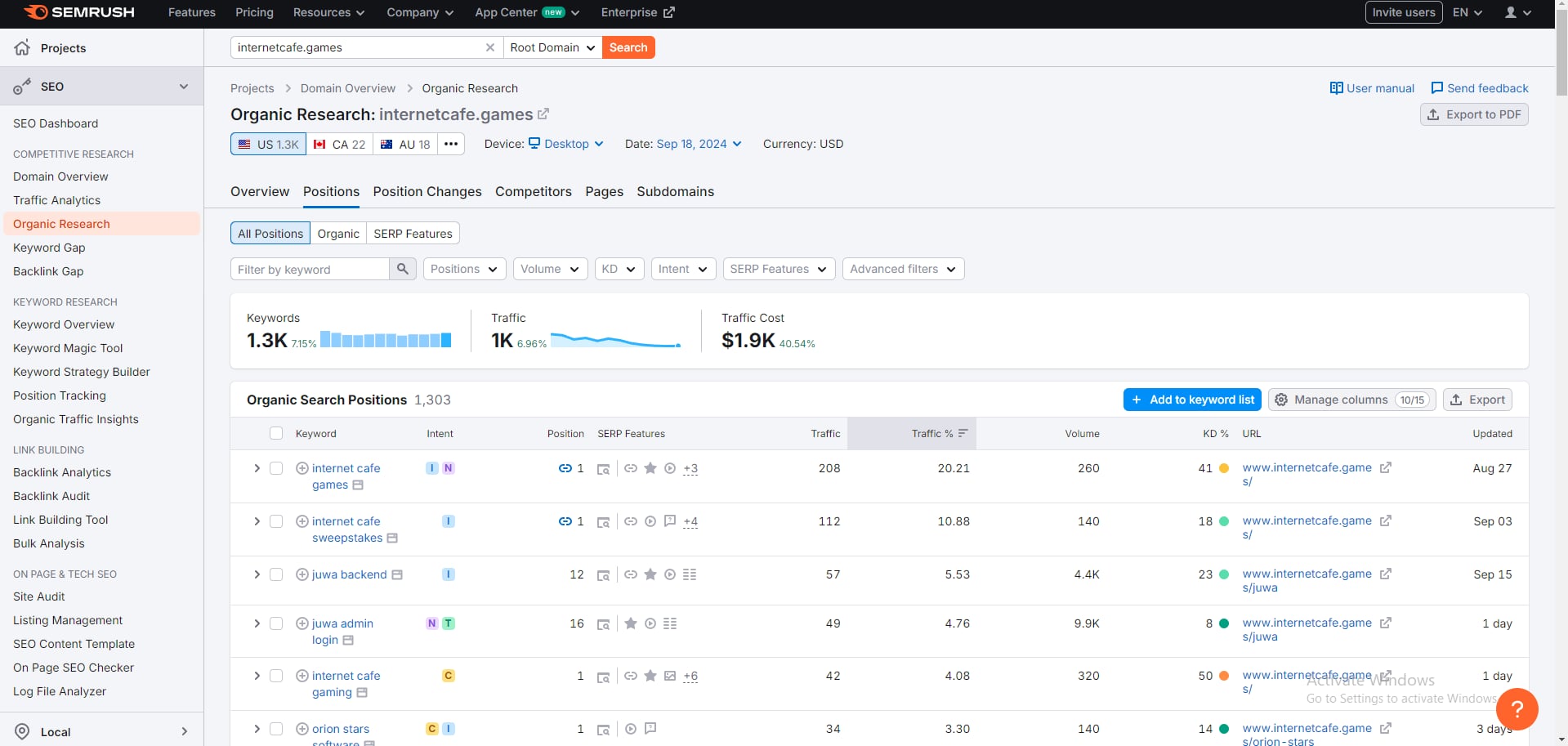The width and height of the screenshot is (1568, 746).
Task: Click the magnifier filter search button
Action: (x=403, y=269)
